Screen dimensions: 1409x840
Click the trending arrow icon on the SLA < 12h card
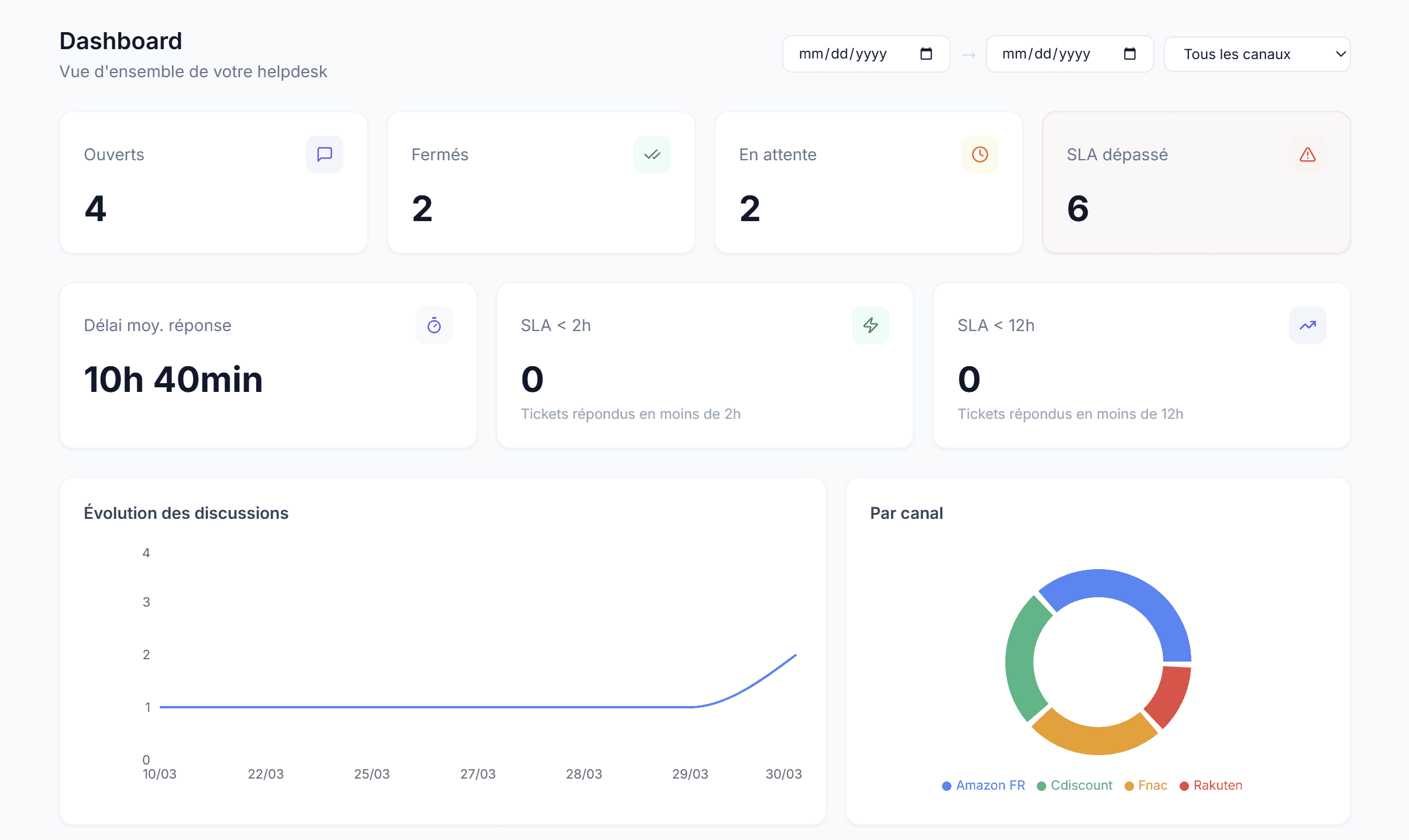1308,325
